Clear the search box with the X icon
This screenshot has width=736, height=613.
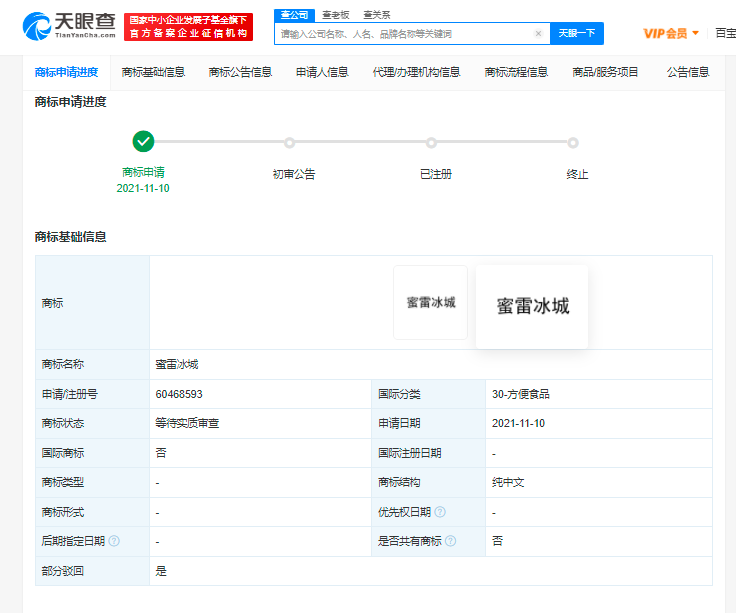pos(538,33)
